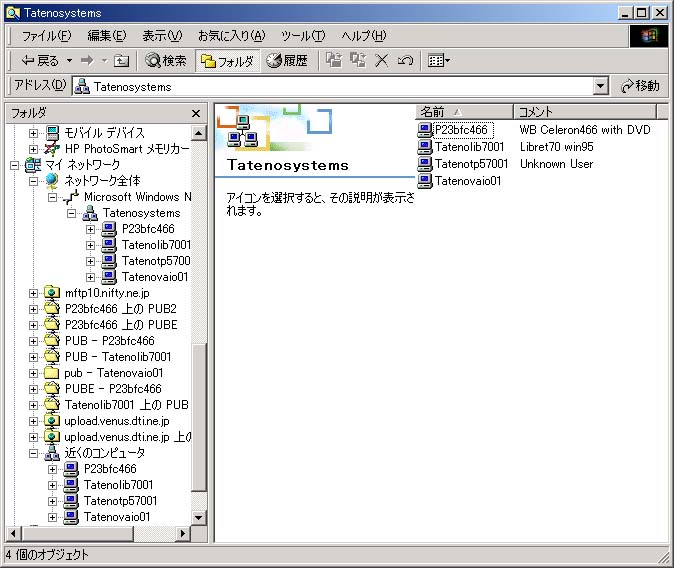
Task: Open the File (ファイル) menu
Action: pos(46,36)
